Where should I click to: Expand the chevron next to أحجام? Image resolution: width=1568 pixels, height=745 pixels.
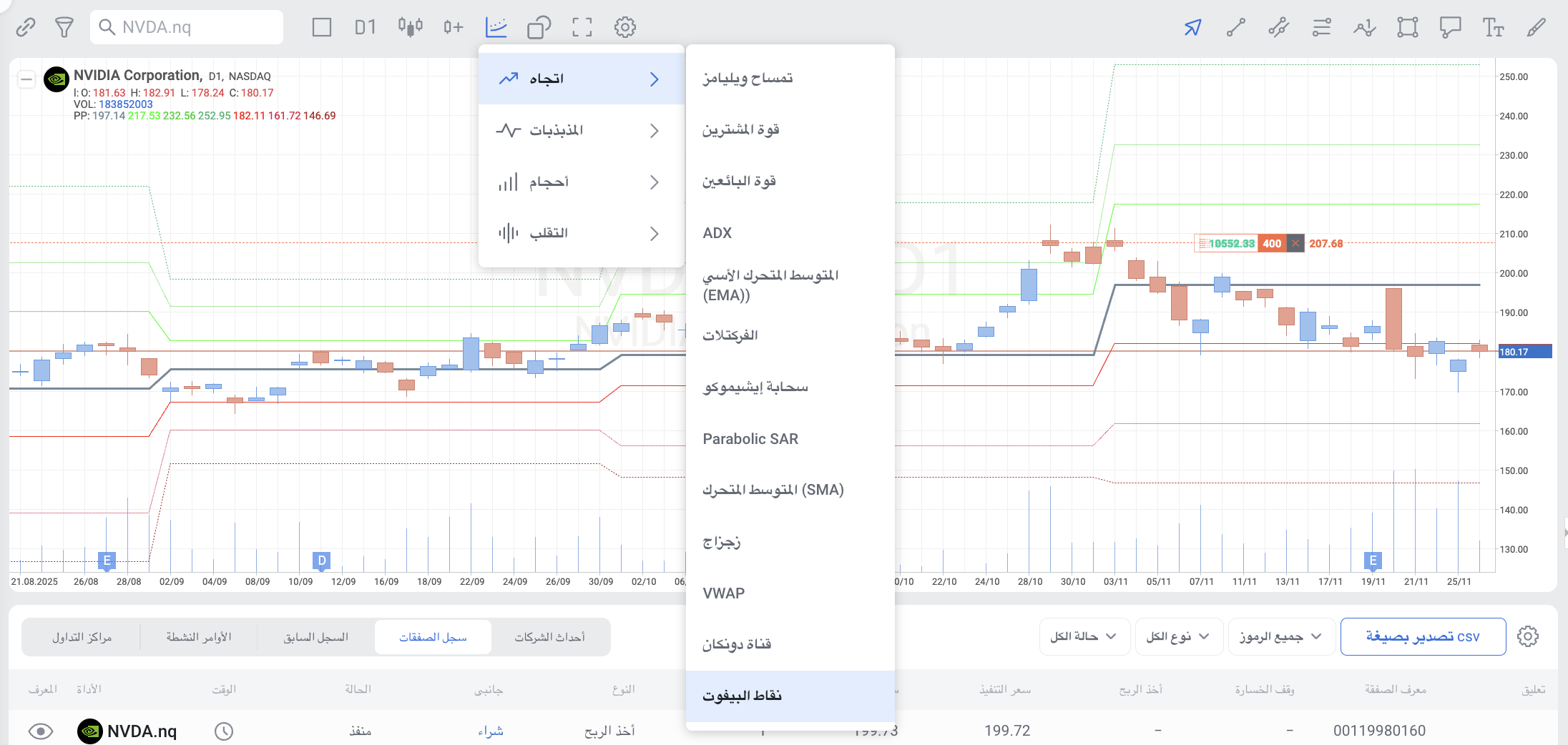(x=654, y=182)
